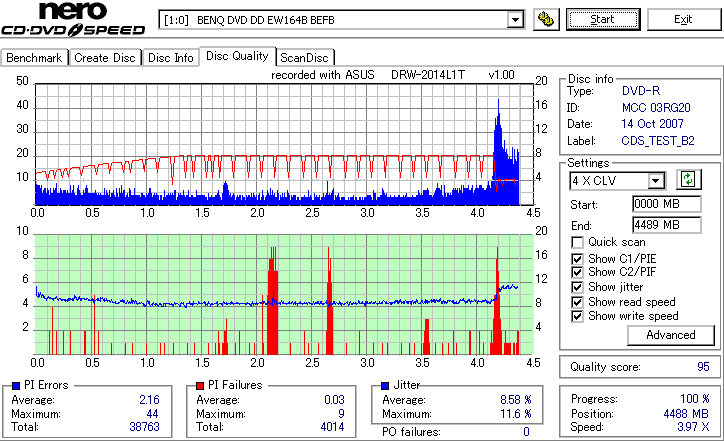724x441 pixels.
Task: Click the drive options icon next to Start
Action: tap(546, 19)
